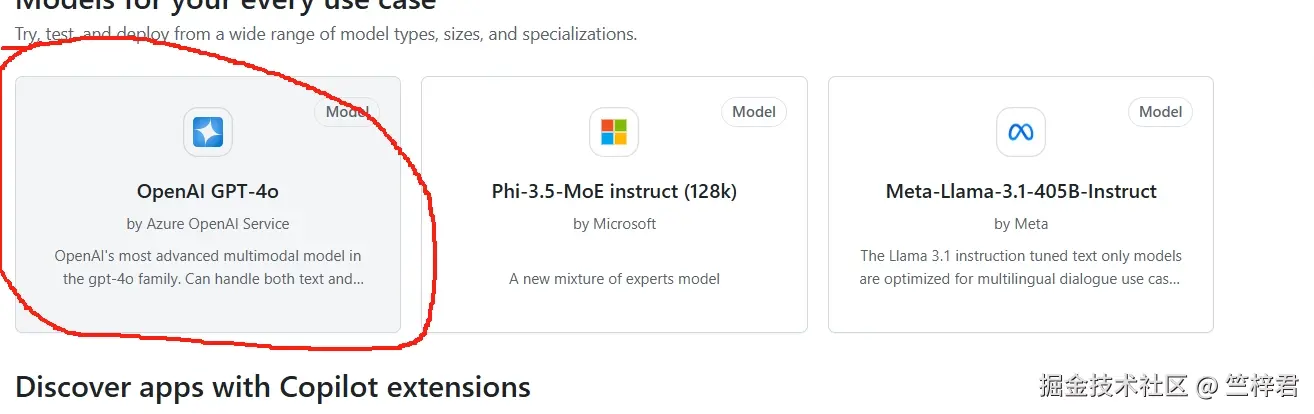The height and width of the screenshot is (414, 1314).
Task: Click the Meta infinity logo icon
Action: pos(1021,132)
